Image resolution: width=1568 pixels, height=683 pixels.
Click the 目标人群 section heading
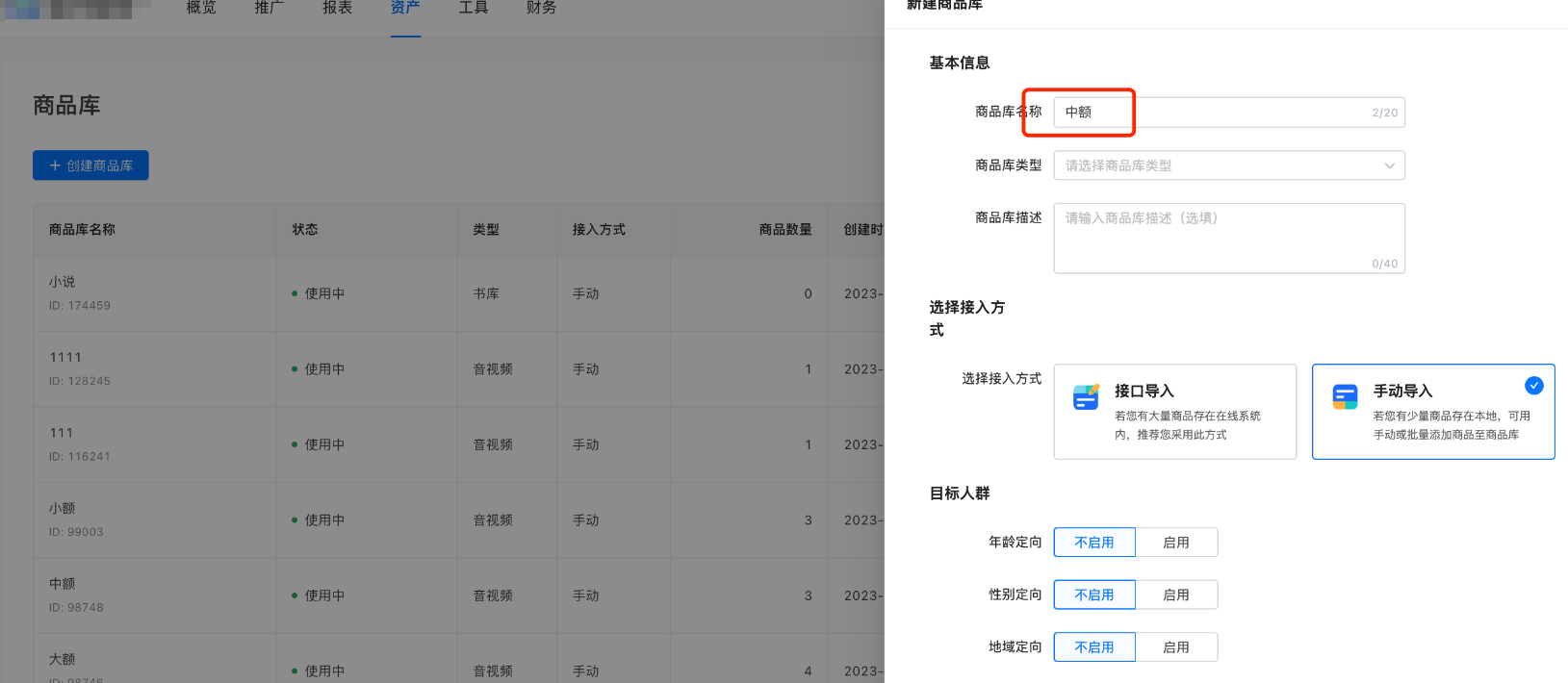pos(959,493)
